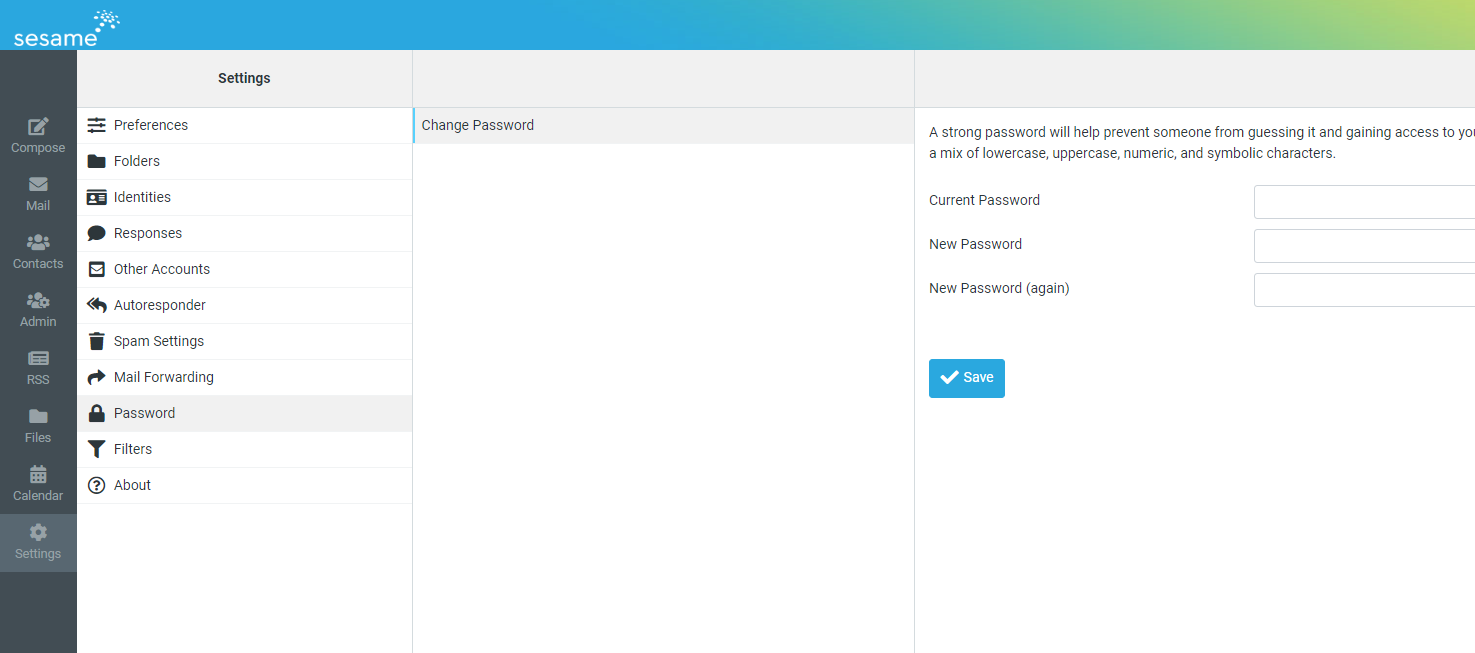Click the New Password (again) field
Image resolution: width=1475 pixels, height=653 pixels.
1364,290
